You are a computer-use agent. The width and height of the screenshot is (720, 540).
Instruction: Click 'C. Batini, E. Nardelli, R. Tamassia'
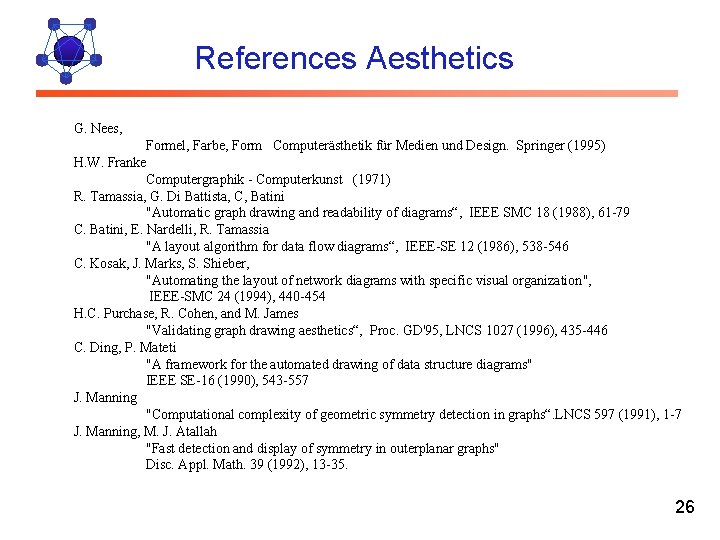(x=171, y=230)
